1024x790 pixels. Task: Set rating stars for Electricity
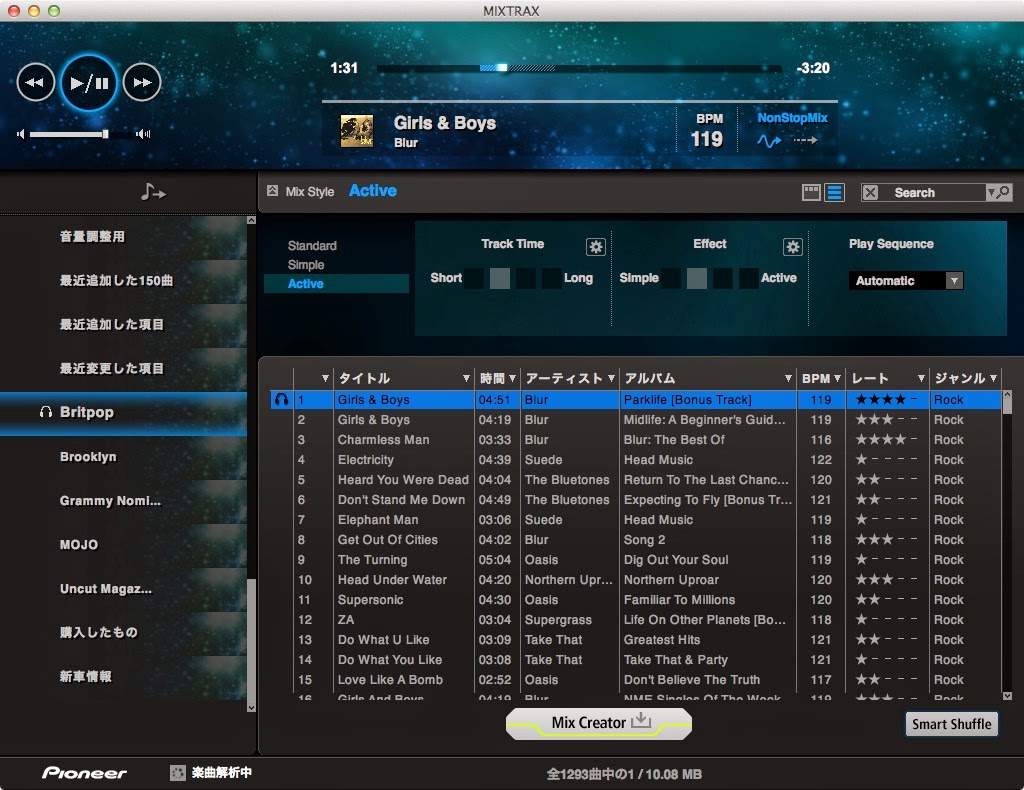point(886,460)
